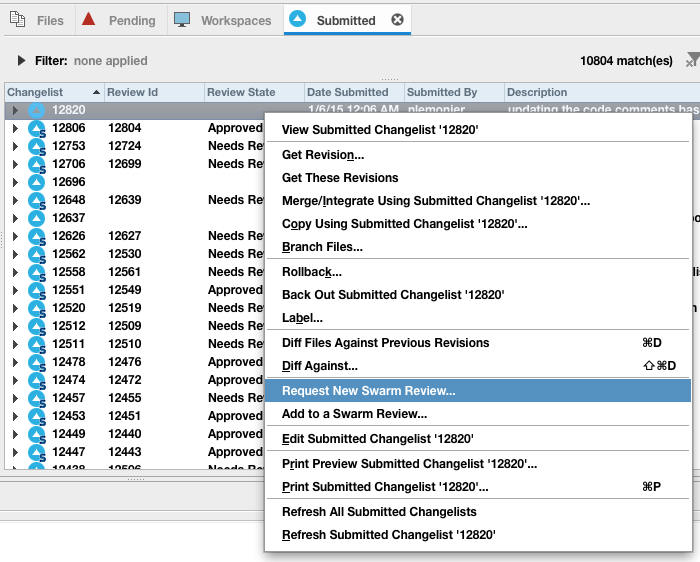This screenshot has height=562, width=700.
Task: Select Get Revision menu entry
Action: point(478,154)
